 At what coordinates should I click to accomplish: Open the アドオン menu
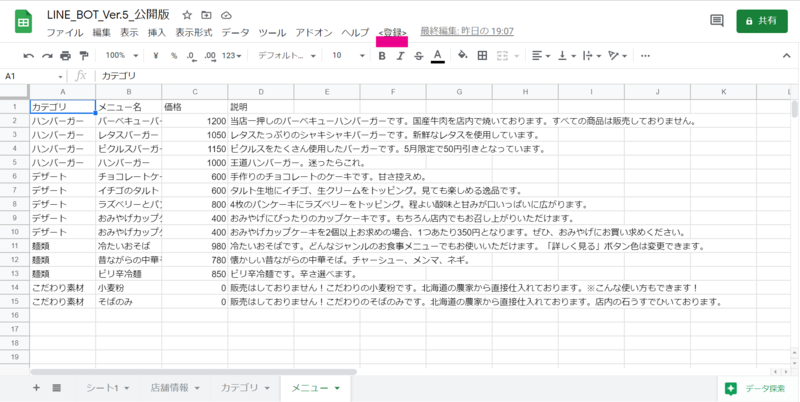point(314,33)
